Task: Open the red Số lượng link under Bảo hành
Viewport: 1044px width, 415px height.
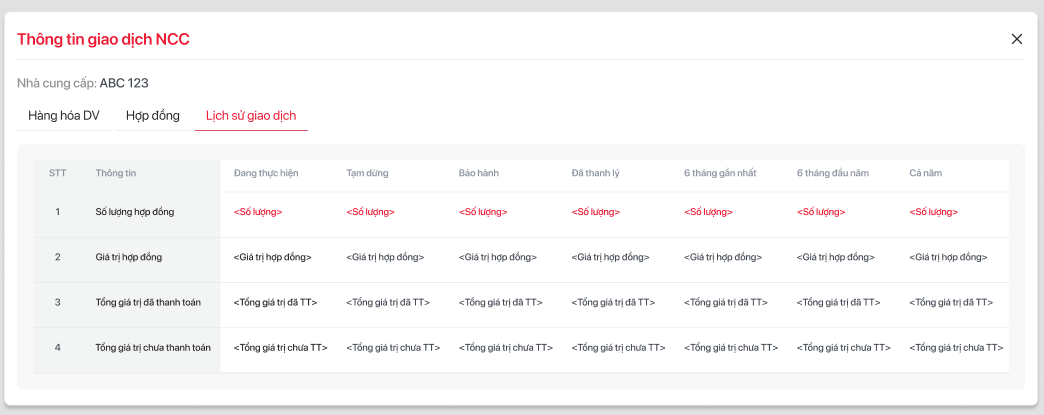Action: 483,212
